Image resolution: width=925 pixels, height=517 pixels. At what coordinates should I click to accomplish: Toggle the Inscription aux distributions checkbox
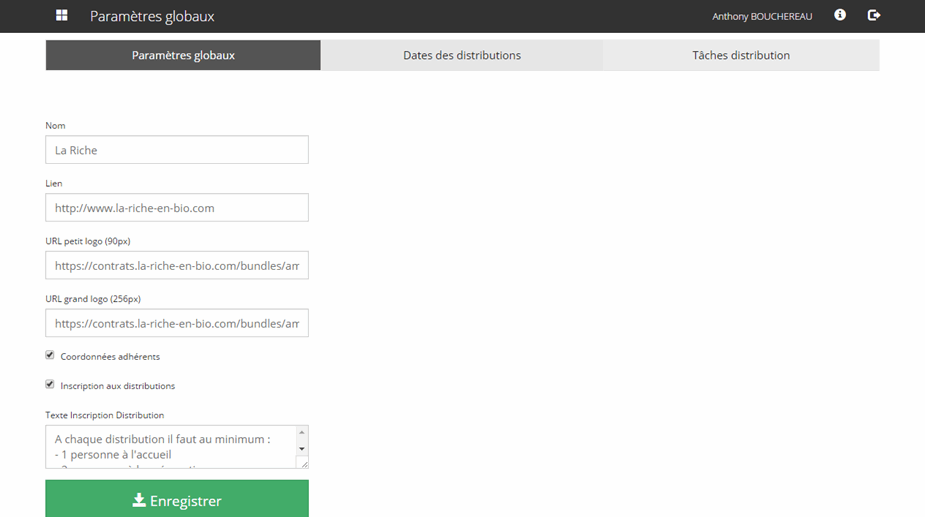[x=50, y=384]
